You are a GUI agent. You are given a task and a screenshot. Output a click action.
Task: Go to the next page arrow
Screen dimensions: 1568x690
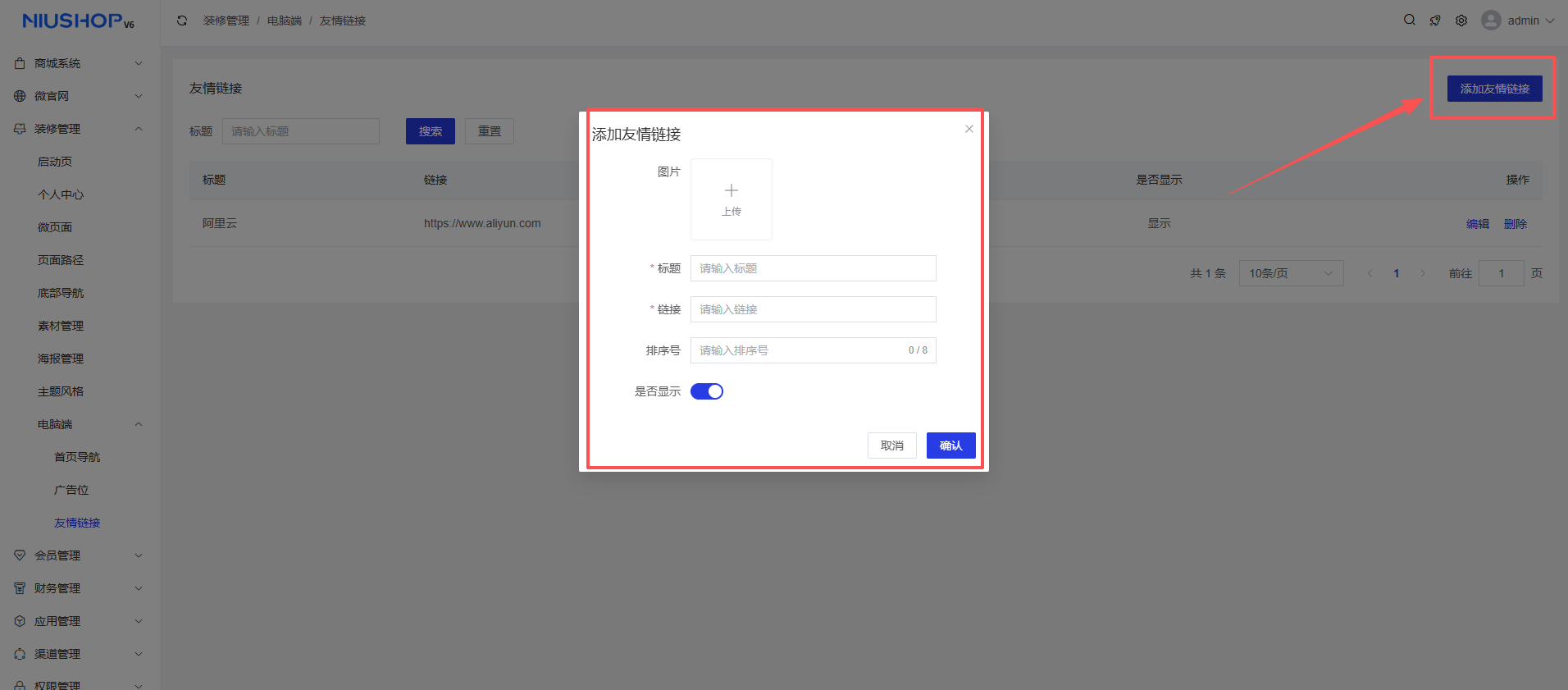tap(1423, 273)
